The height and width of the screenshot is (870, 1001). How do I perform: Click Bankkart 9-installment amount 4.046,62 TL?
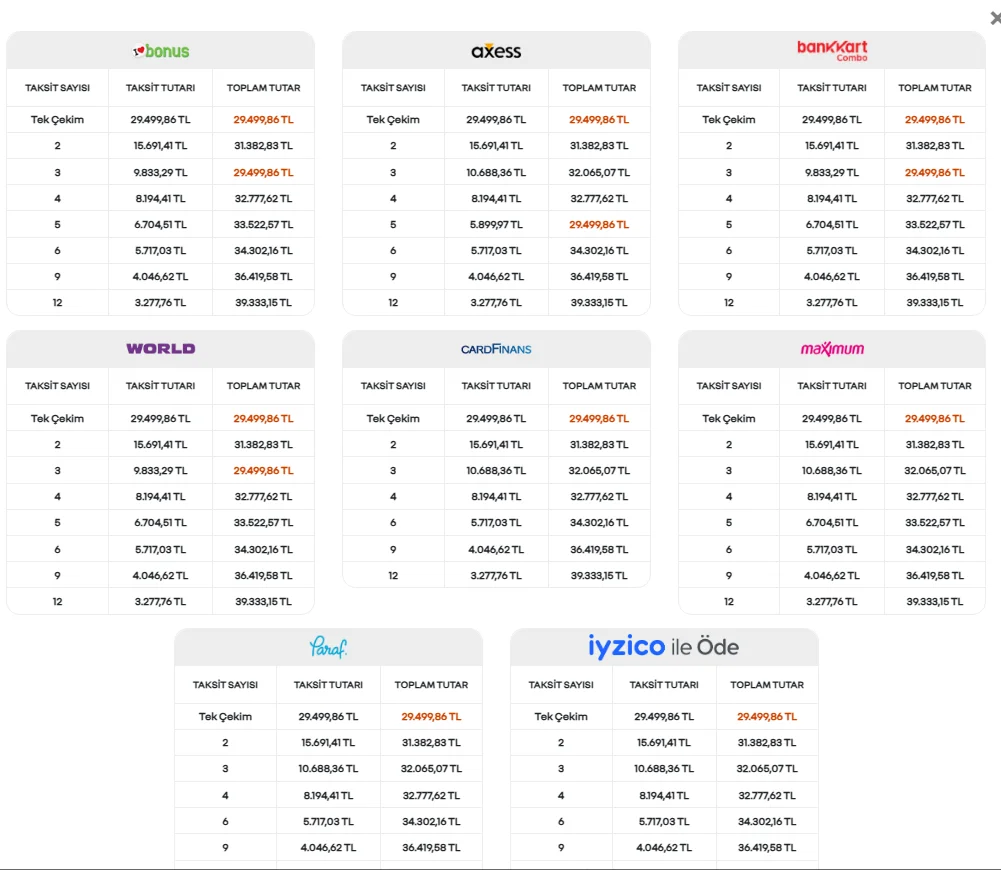(x=832, y=276)
